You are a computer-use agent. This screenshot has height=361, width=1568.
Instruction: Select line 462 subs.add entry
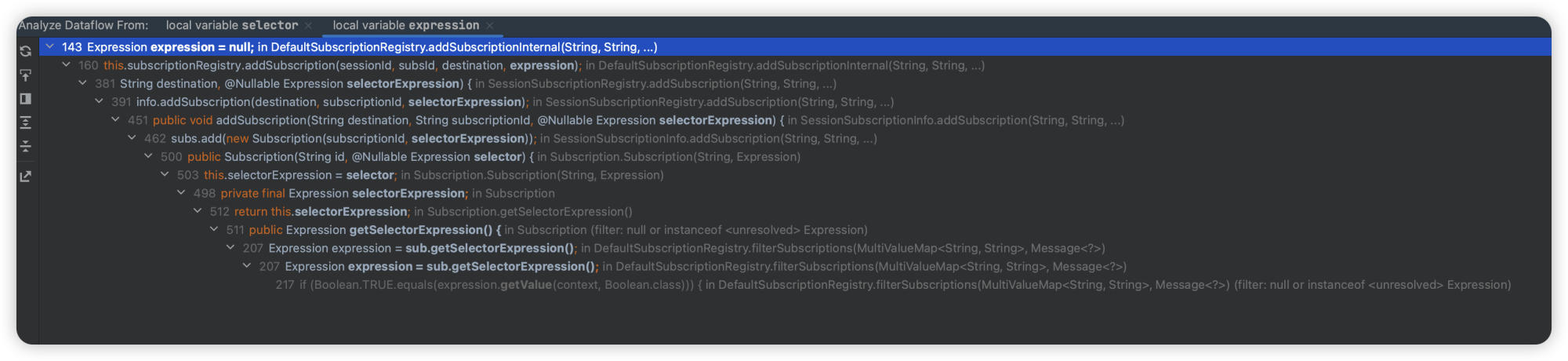click(x=510, y=139)
